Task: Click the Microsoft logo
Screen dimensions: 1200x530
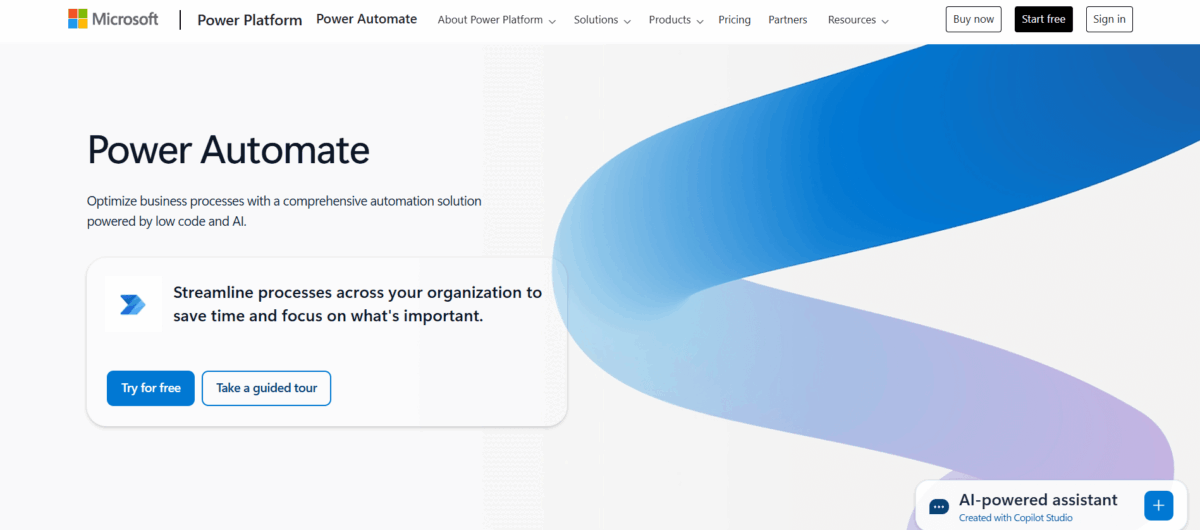Action: point(113,19)
